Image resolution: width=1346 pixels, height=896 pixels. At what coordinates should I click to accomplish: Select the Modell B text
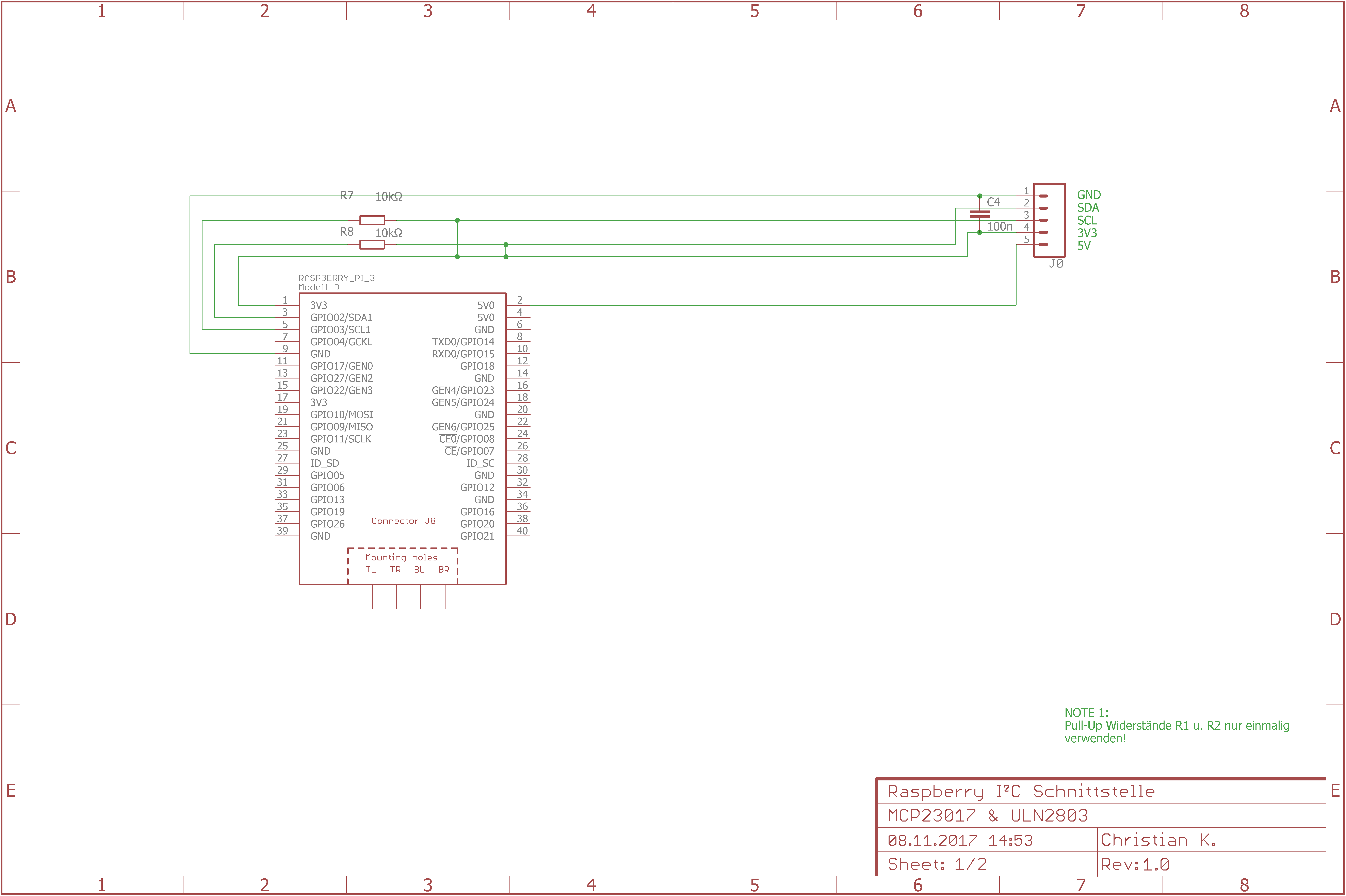[319, 287]
